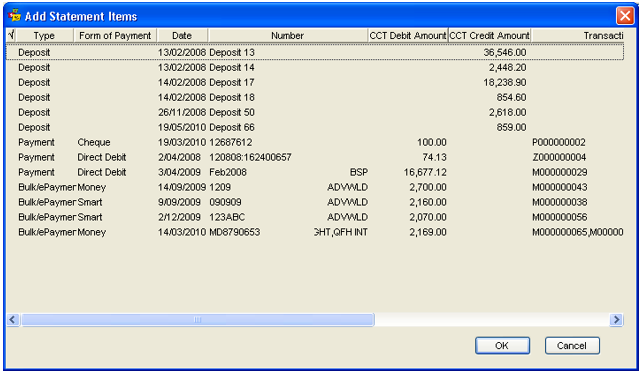Click the horizontal scrollbar right arrow
Viewport: 639px width, 371px height.
pos(616,320)
